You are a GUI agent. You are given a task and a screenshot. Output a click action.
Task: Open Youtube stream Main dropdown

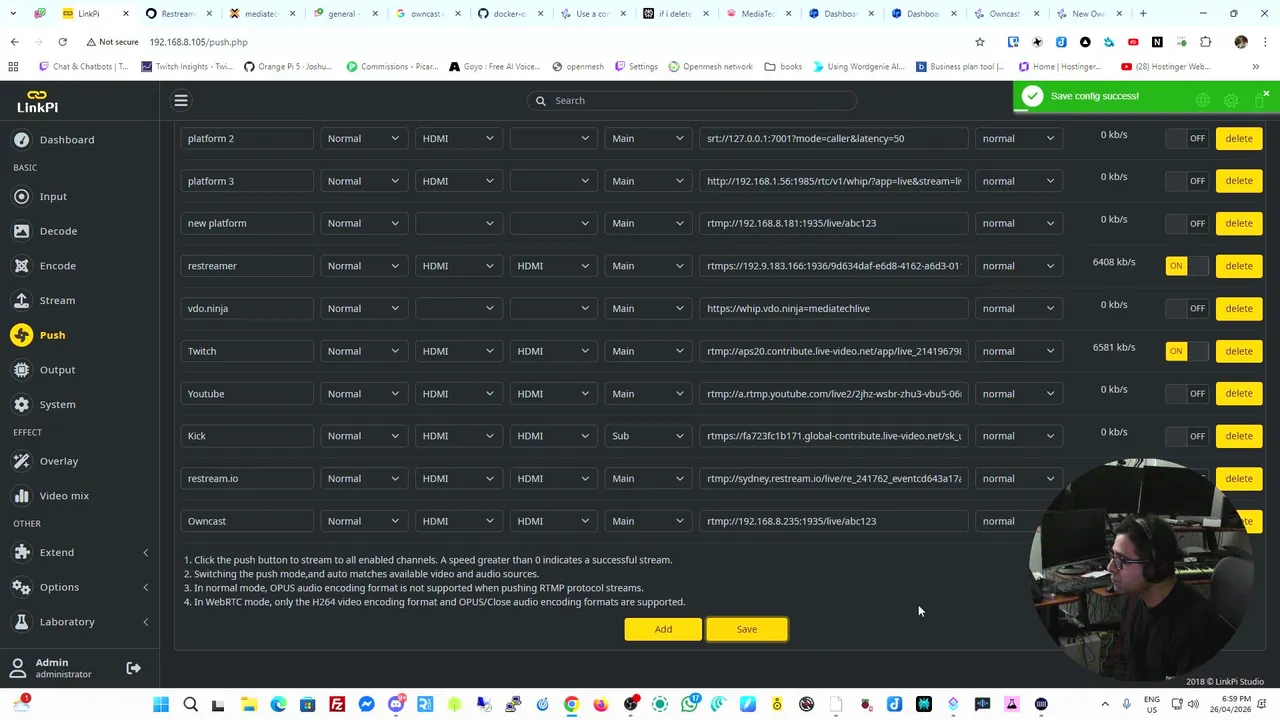click(648, 393)
